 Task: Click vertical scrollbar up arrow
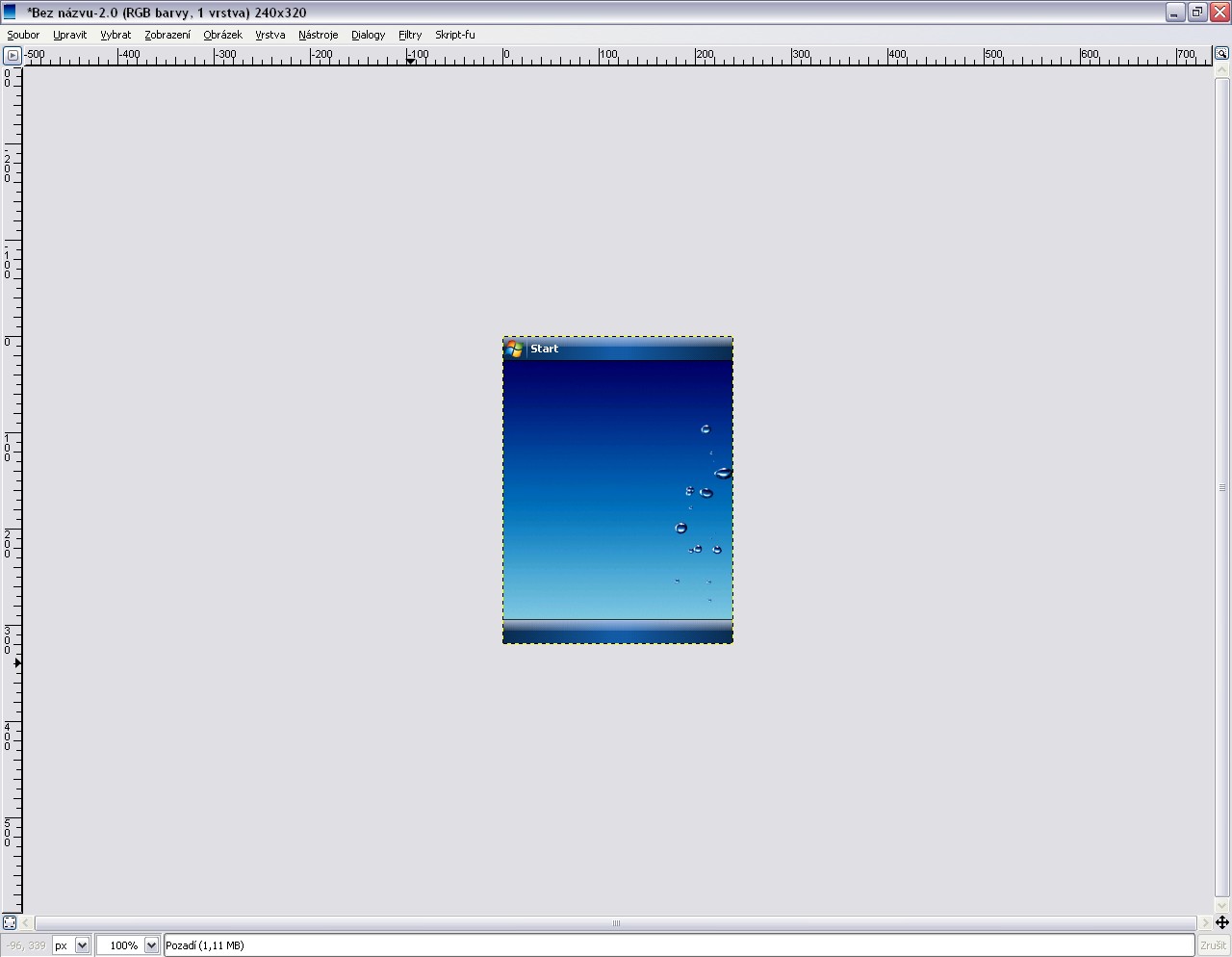point(1221,70)
